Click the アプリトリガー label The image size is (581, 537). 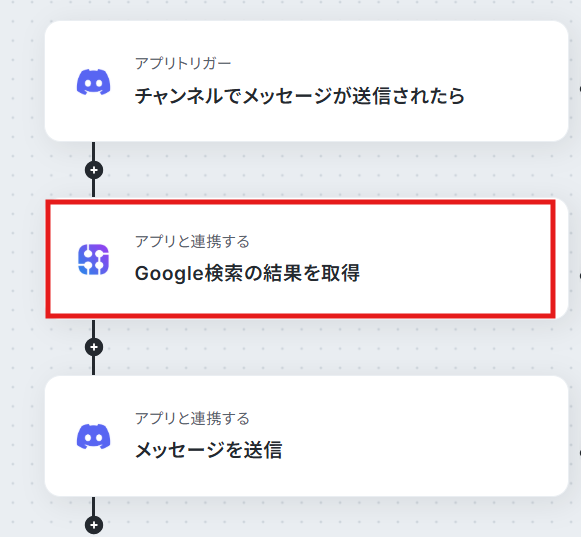point(183,63)
